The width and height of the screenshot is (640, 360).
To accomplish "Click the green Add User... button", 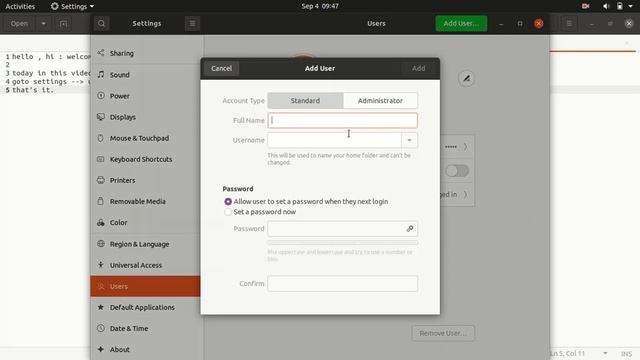I will (x=461, y=24).
